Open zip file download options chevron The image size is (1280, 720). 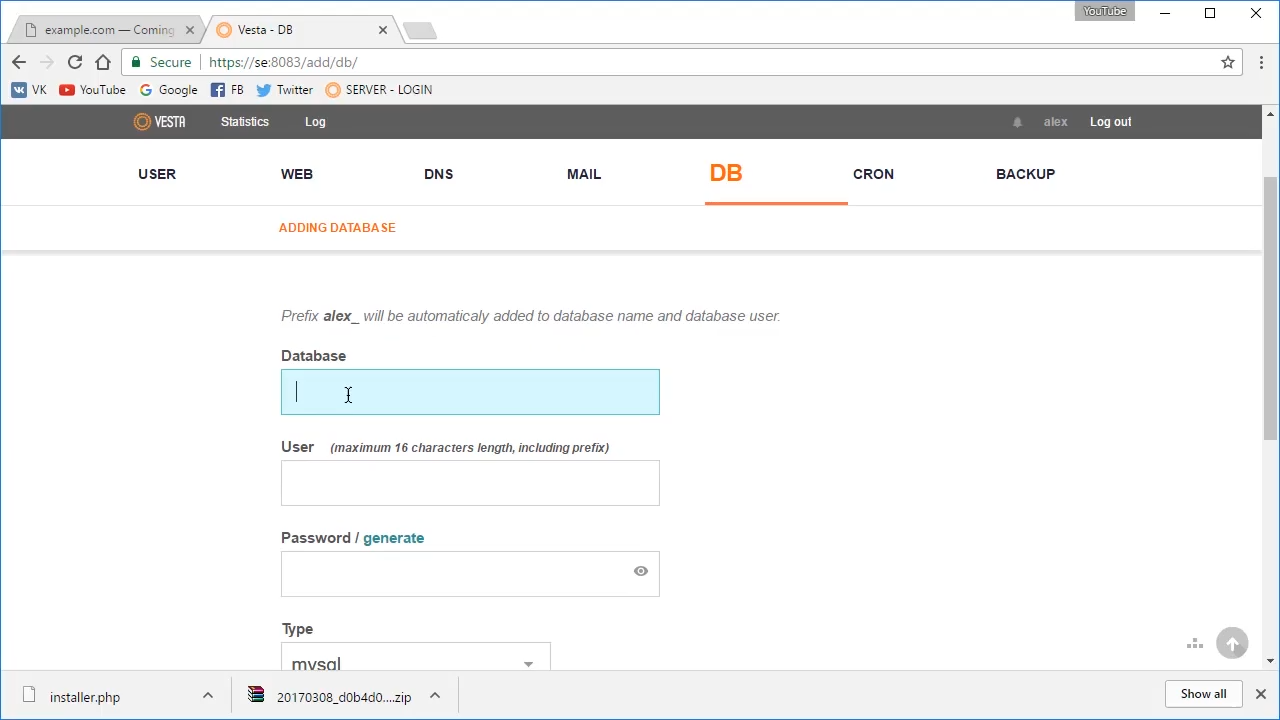[x=435, y=696]
